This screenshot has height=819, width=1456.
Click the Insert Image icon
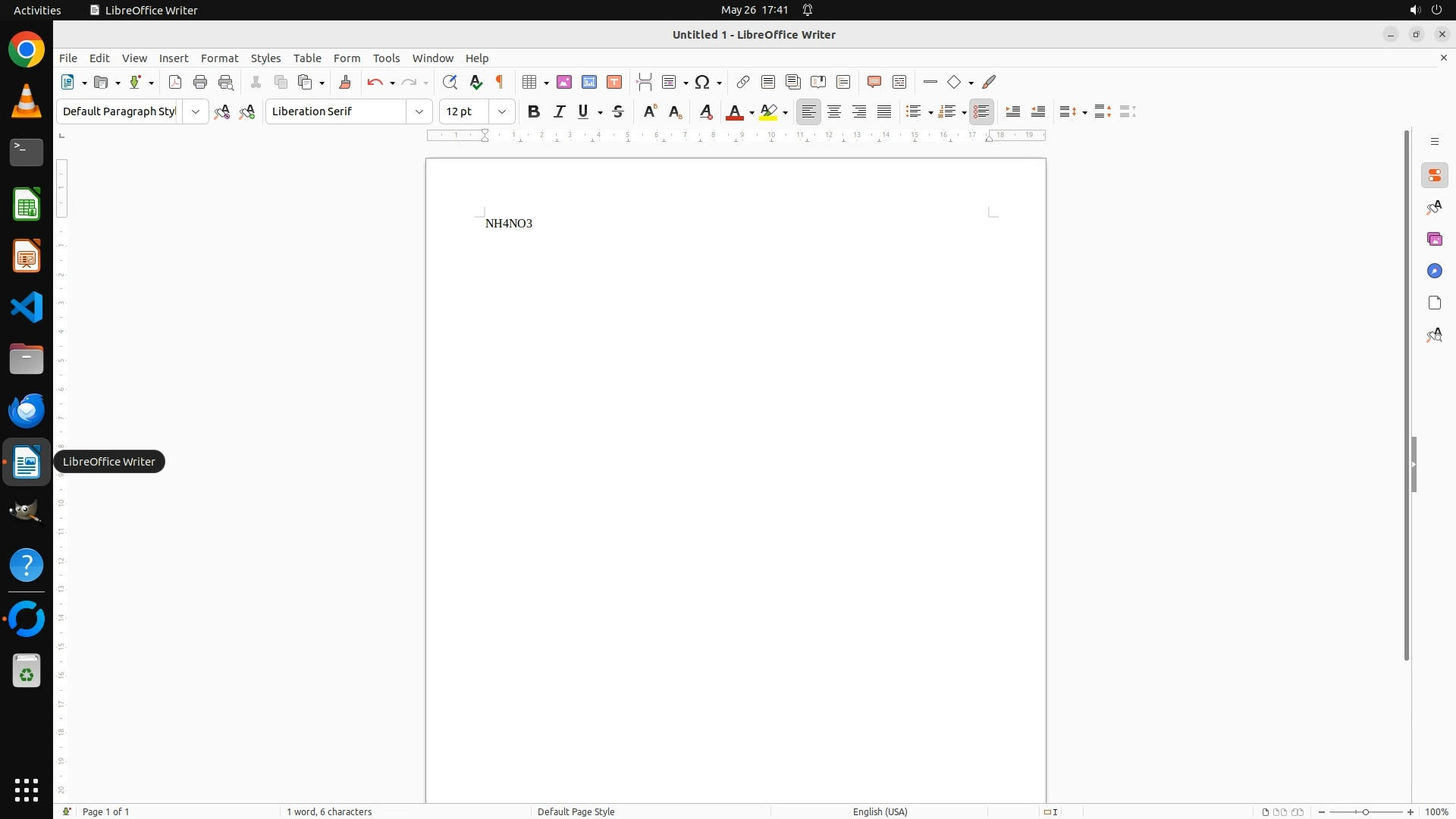tap(564, 82)
